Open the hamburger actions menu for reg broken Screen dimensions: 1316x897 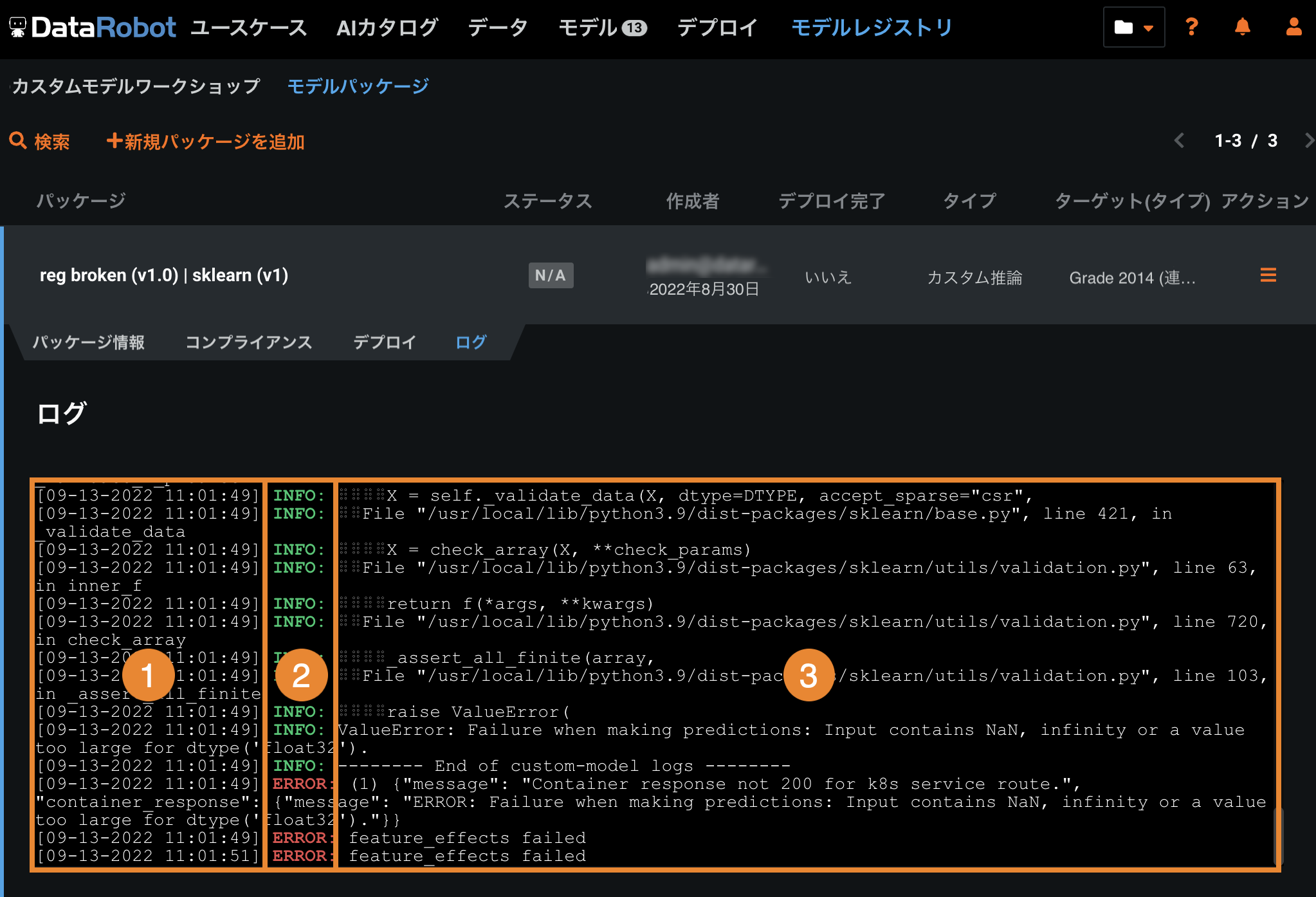pos(1268,275)
